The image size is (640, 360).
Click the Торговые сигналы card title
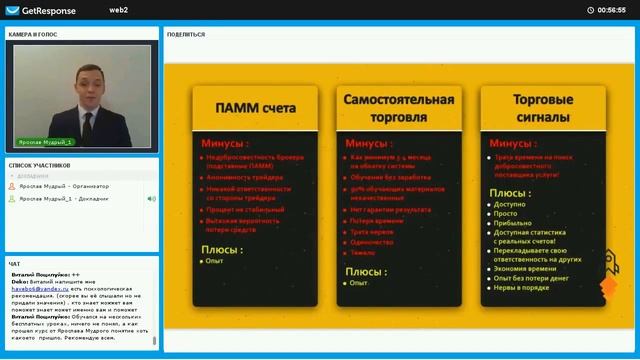coord(543,108)
